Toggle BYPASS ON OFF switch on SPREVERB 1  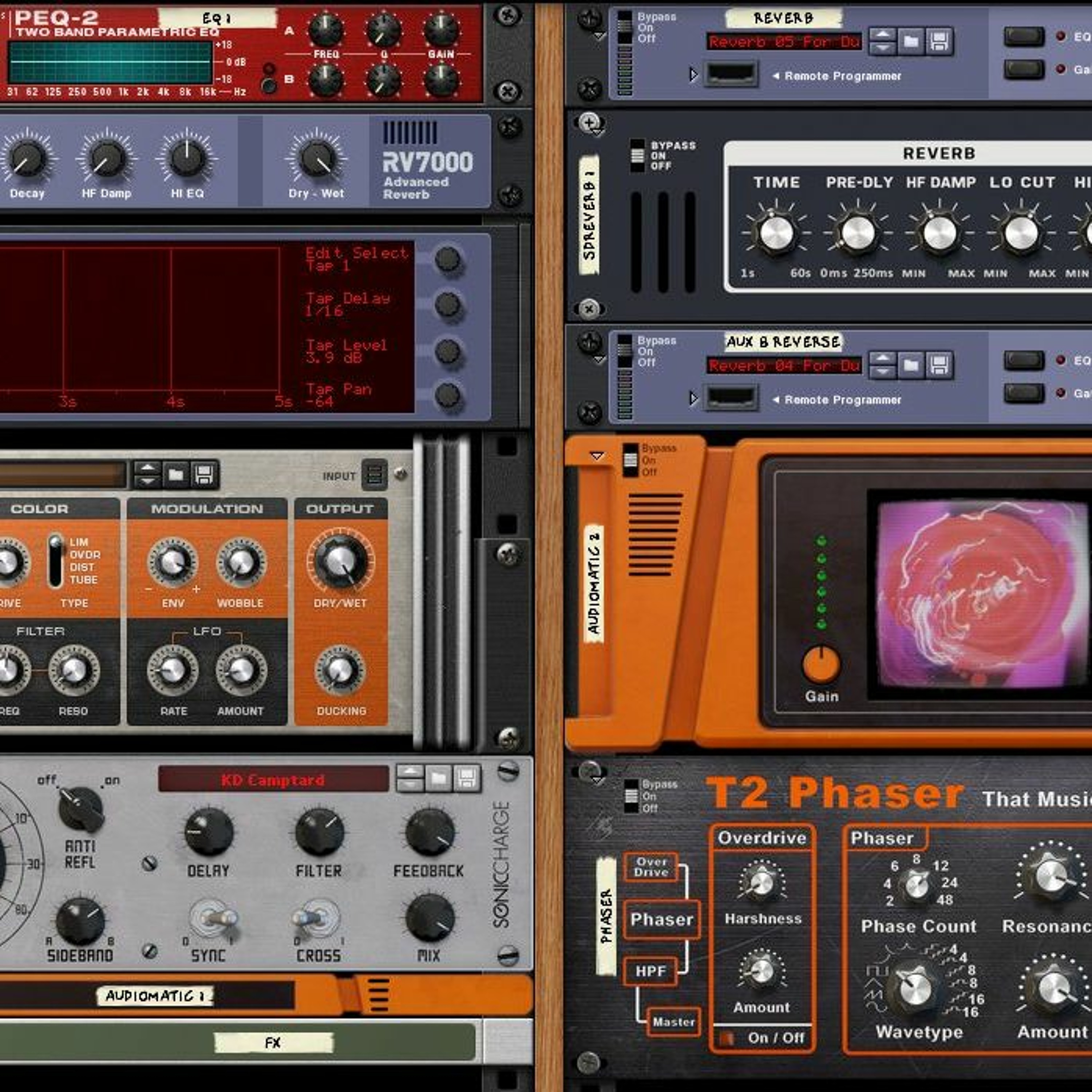tap(637, 155)
